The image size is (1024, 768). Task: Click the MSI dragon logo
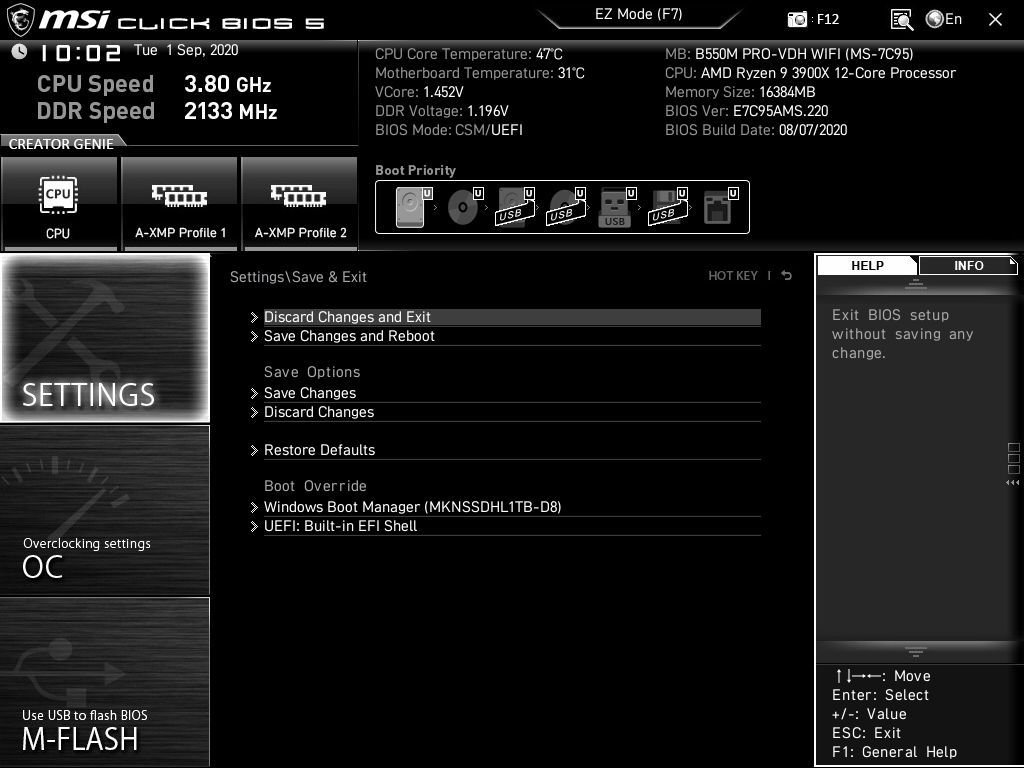coord(20,20)
